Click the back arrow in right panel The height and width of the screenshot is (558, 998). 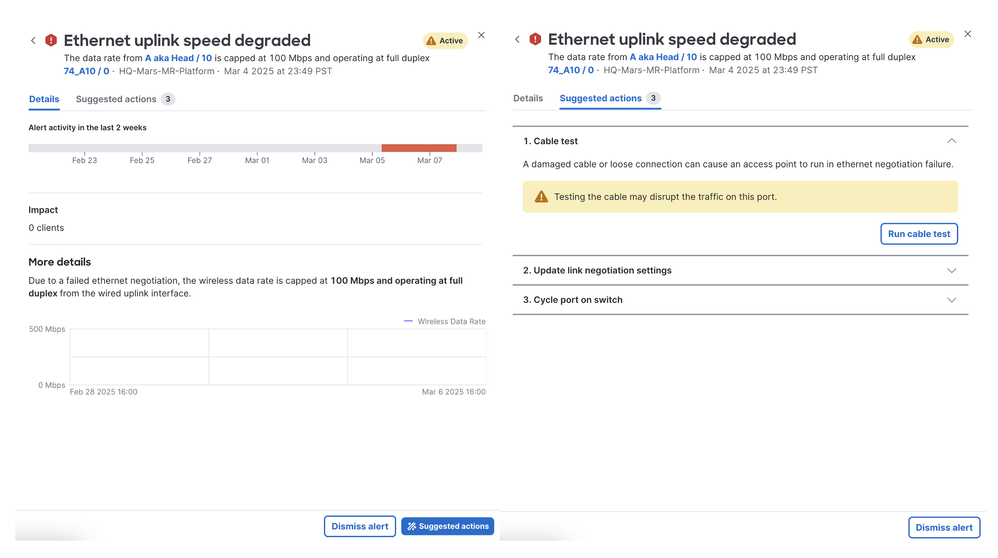[517, 40]
